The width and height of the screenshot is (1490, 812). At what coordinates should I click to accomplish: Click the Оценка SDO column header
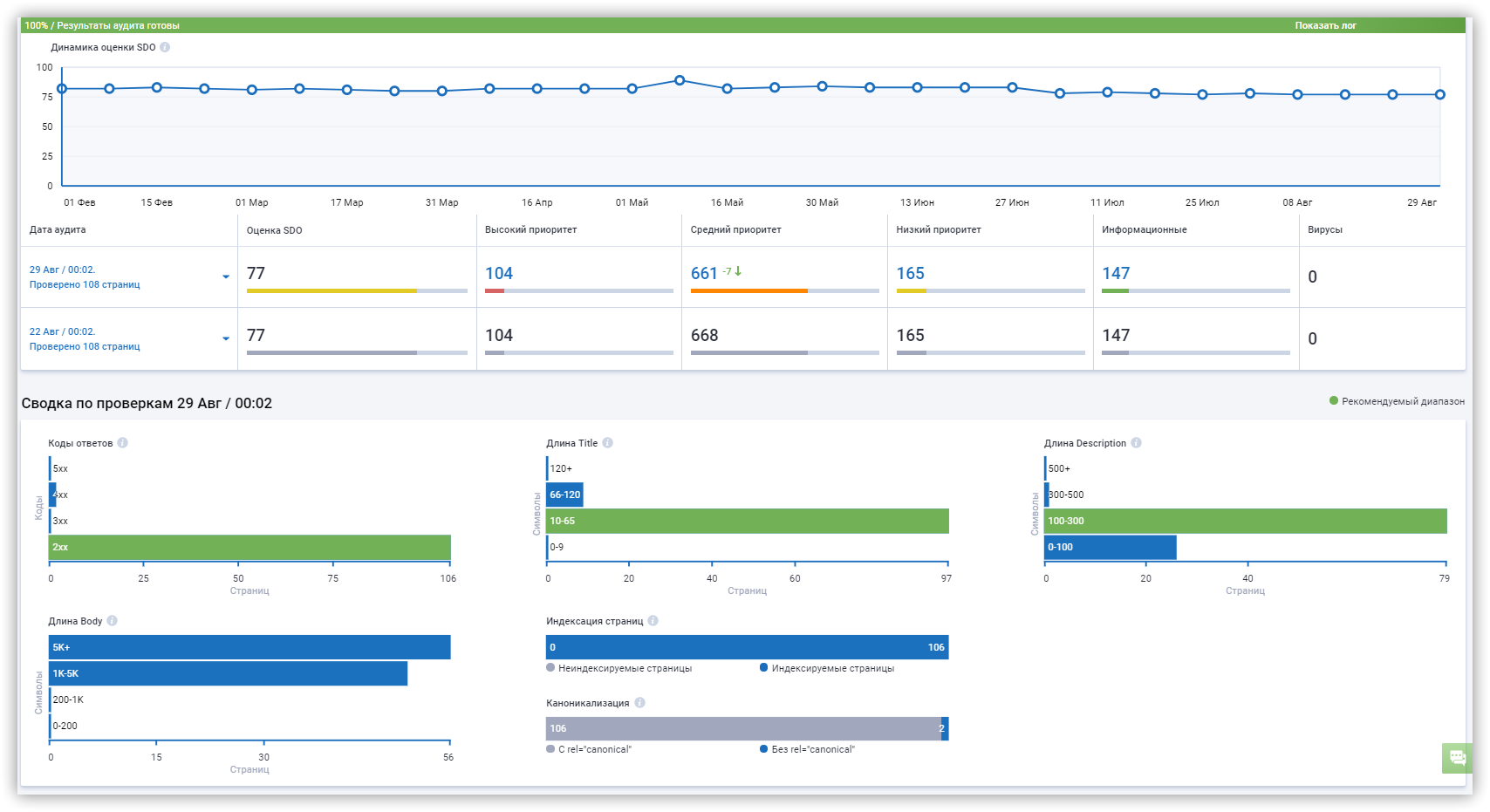[x=274, y=230]
